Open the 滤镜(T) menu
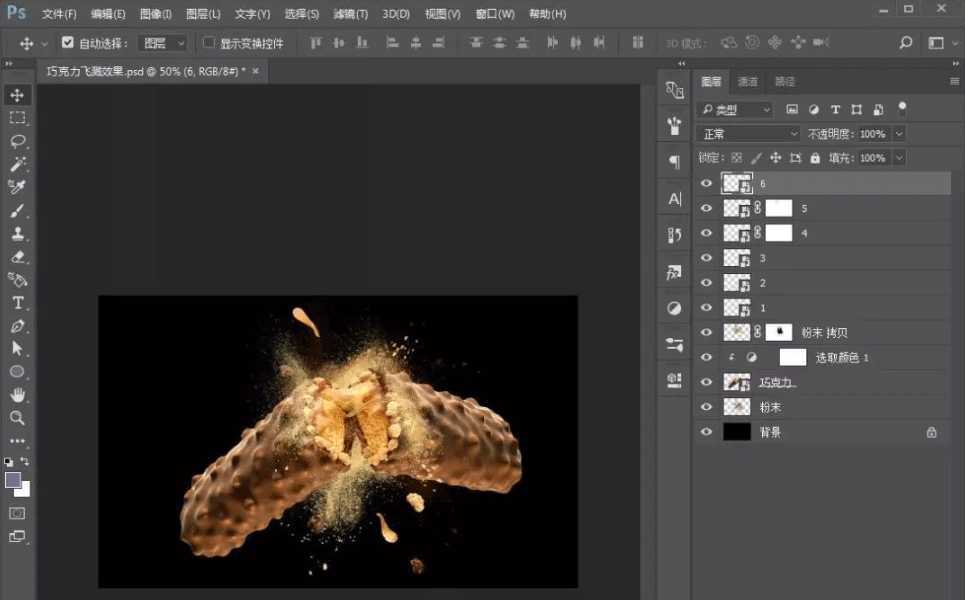This screenshot has width=965, height=600. pos(350,14)
